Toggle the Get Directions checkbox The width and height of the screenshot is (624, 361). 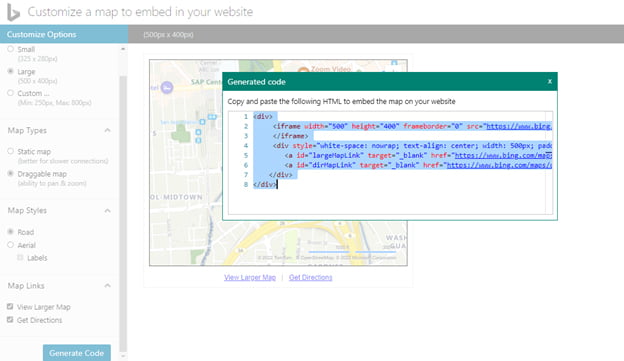click(x=10, y=320)
